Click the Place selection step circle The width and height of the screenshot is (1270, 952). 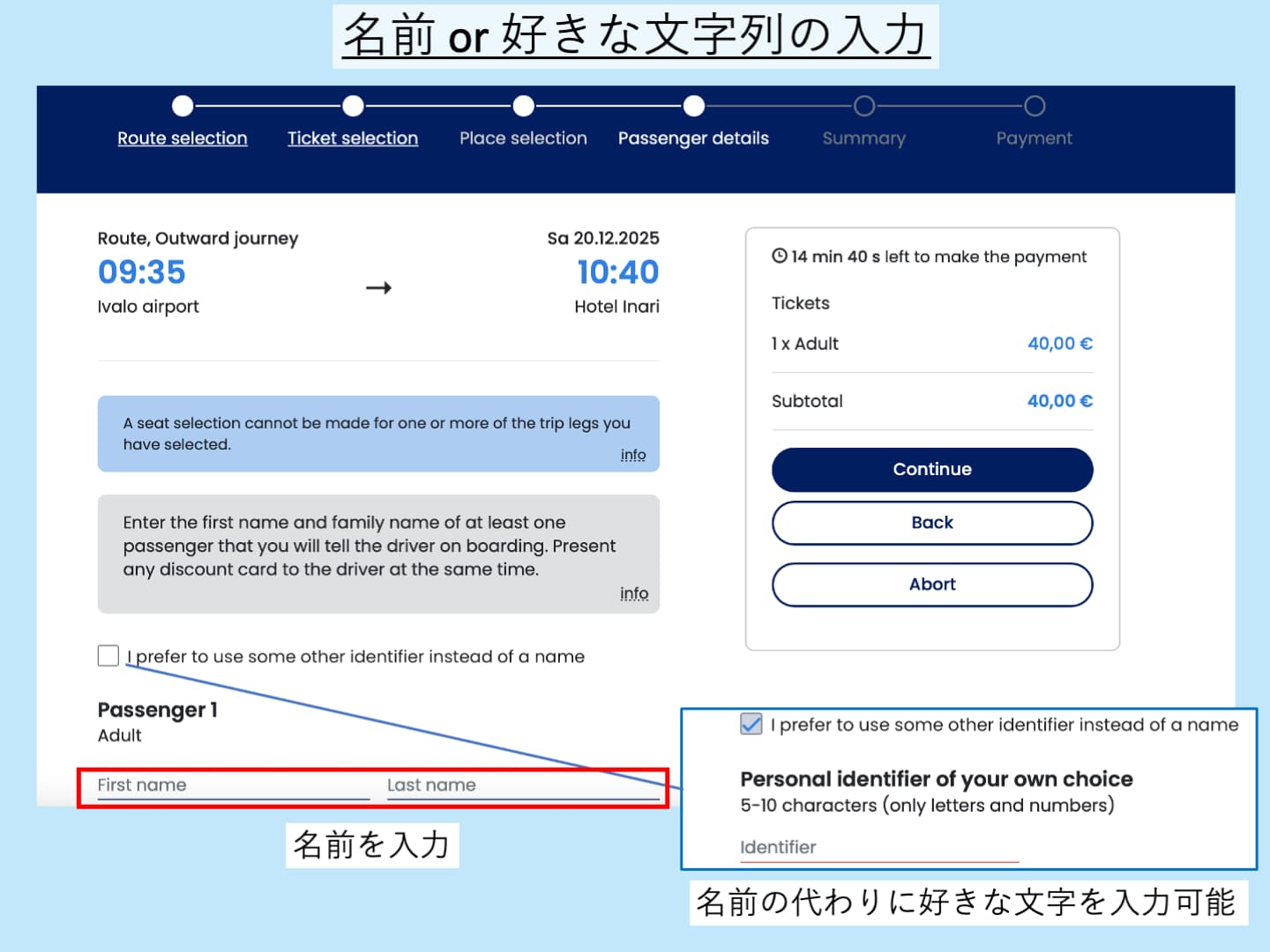523,107
